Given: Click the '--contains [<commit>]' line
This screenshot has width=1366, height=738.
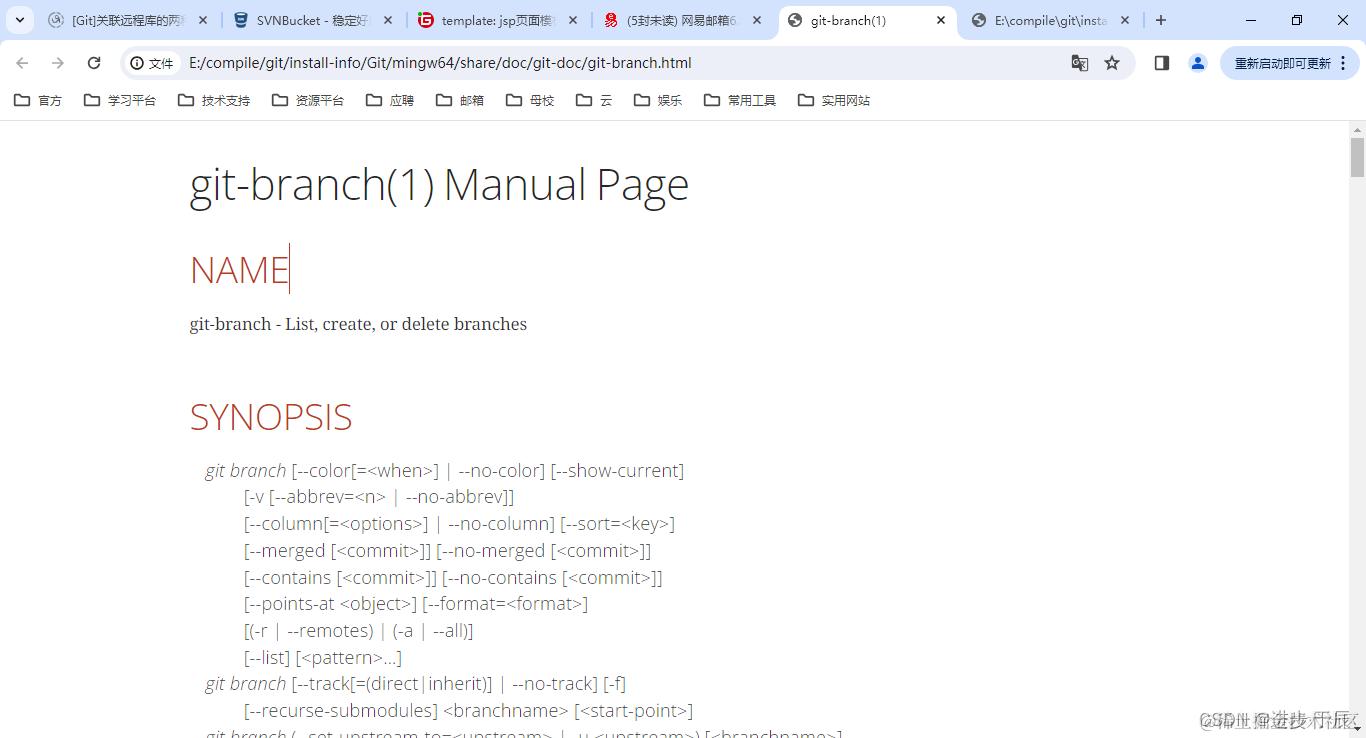Looking at the screenshot, I should 453,578.
